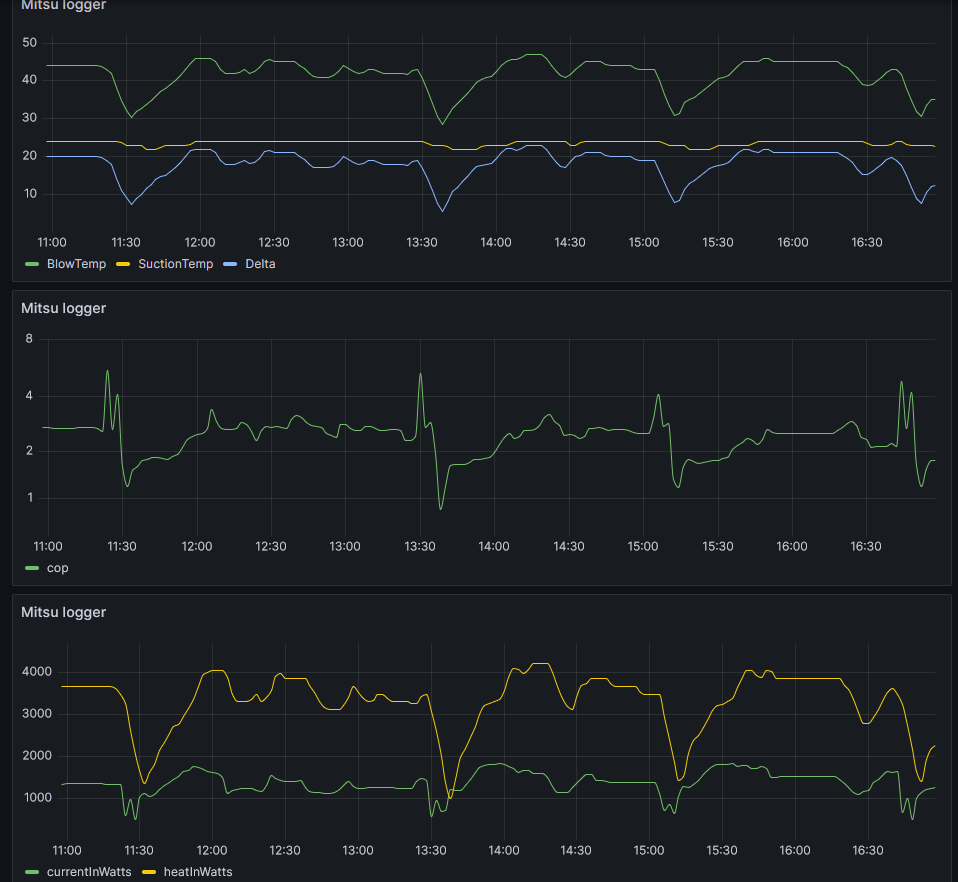This screenshot has height=882, width=958.
Task: Open the cop panel's Mitsu logger title menu
Action: [63, 308]
